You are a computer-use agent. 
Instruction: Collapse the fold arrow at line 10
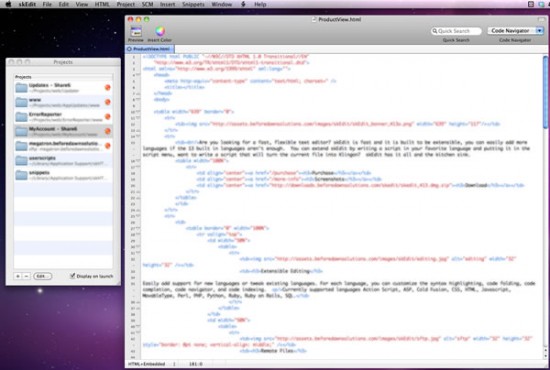pyautogui.click(x=138, y=112)
